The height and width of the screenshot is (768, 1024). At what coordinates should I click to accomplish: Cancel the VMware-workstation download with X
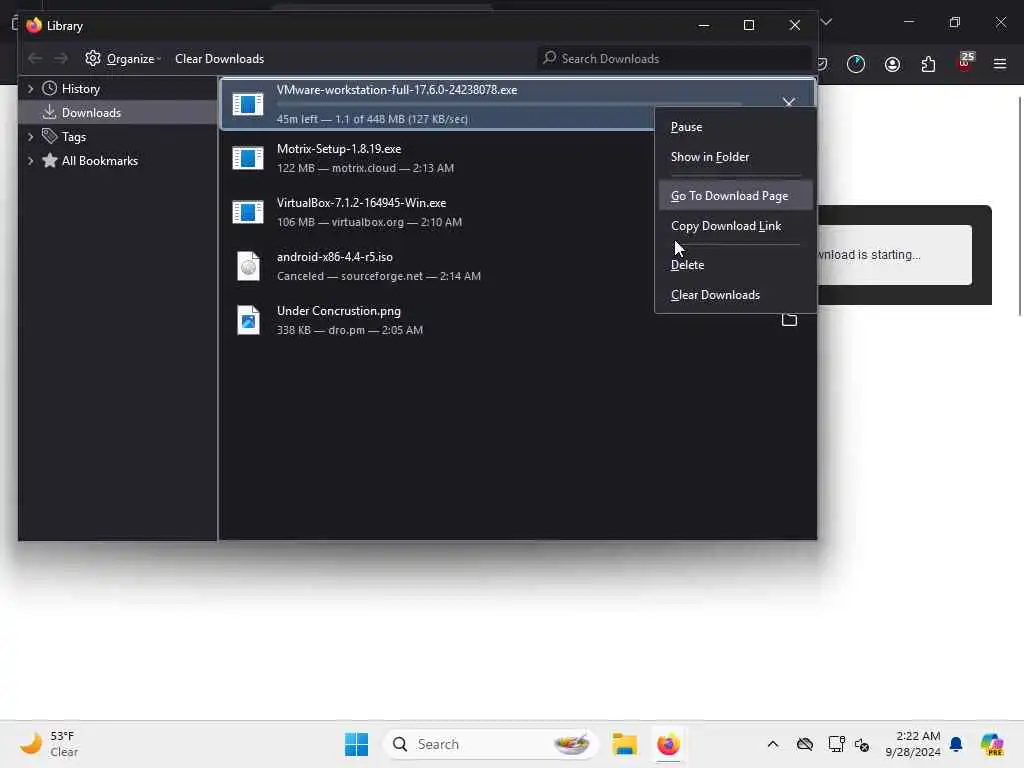(x=788, y=102)
